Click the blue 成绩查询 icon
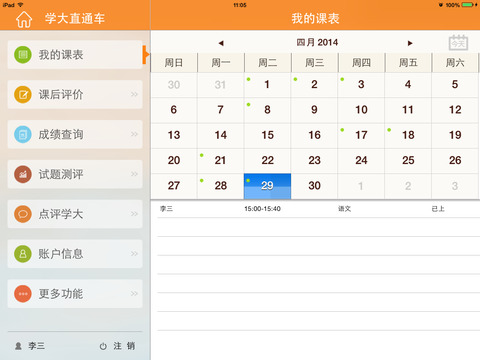This screenshot has height=360, width=480. tap(23, 134)
